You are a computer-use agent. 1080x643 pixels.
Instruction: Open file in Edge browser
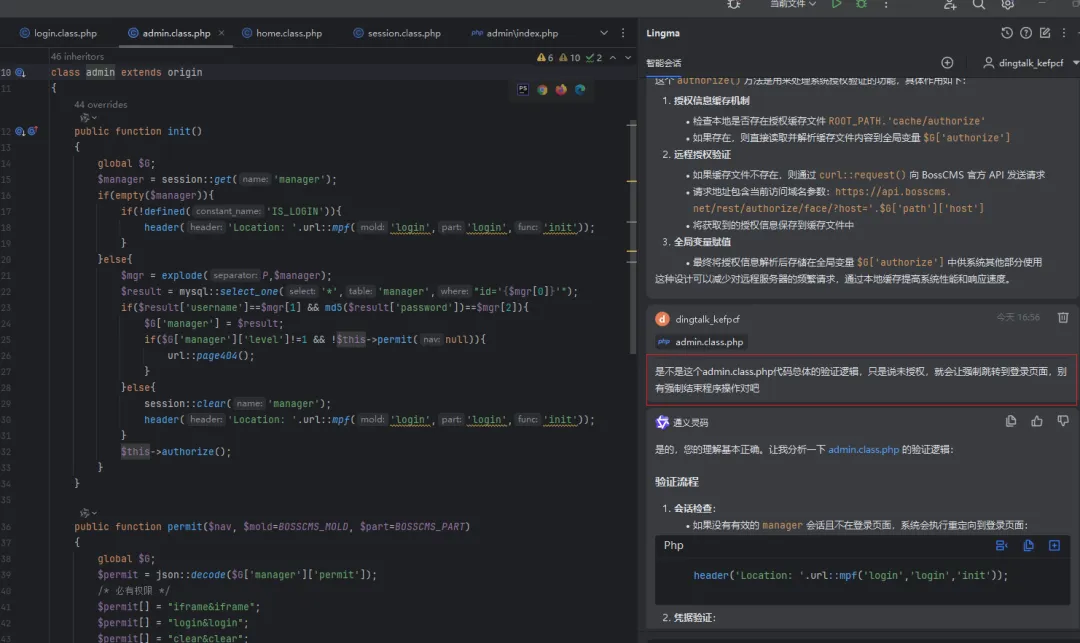click(580, 89)
